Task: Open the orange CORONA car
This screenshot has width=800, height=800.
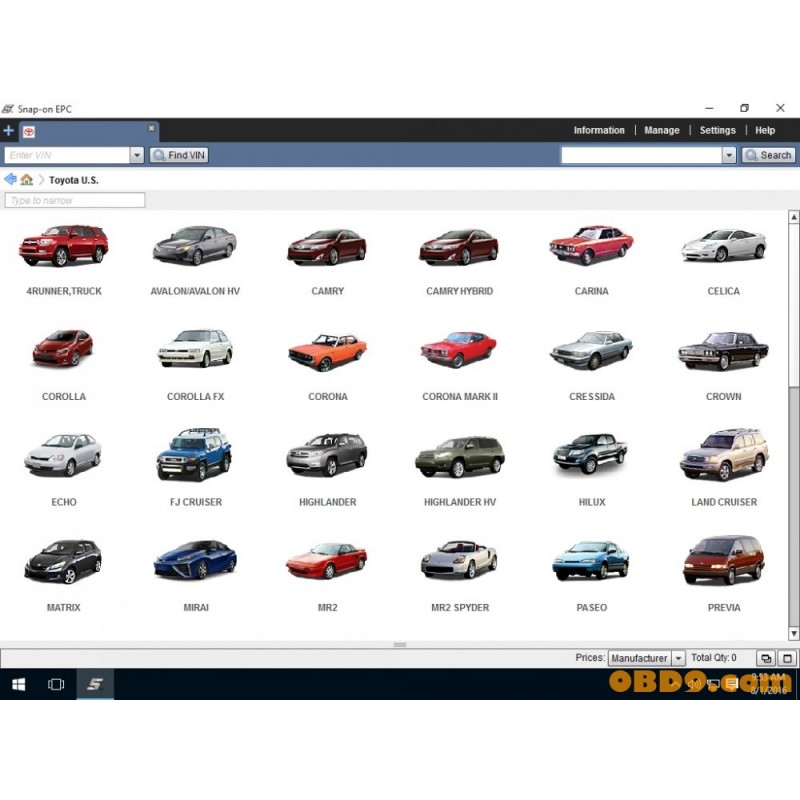Action: (x=327, y=352)
